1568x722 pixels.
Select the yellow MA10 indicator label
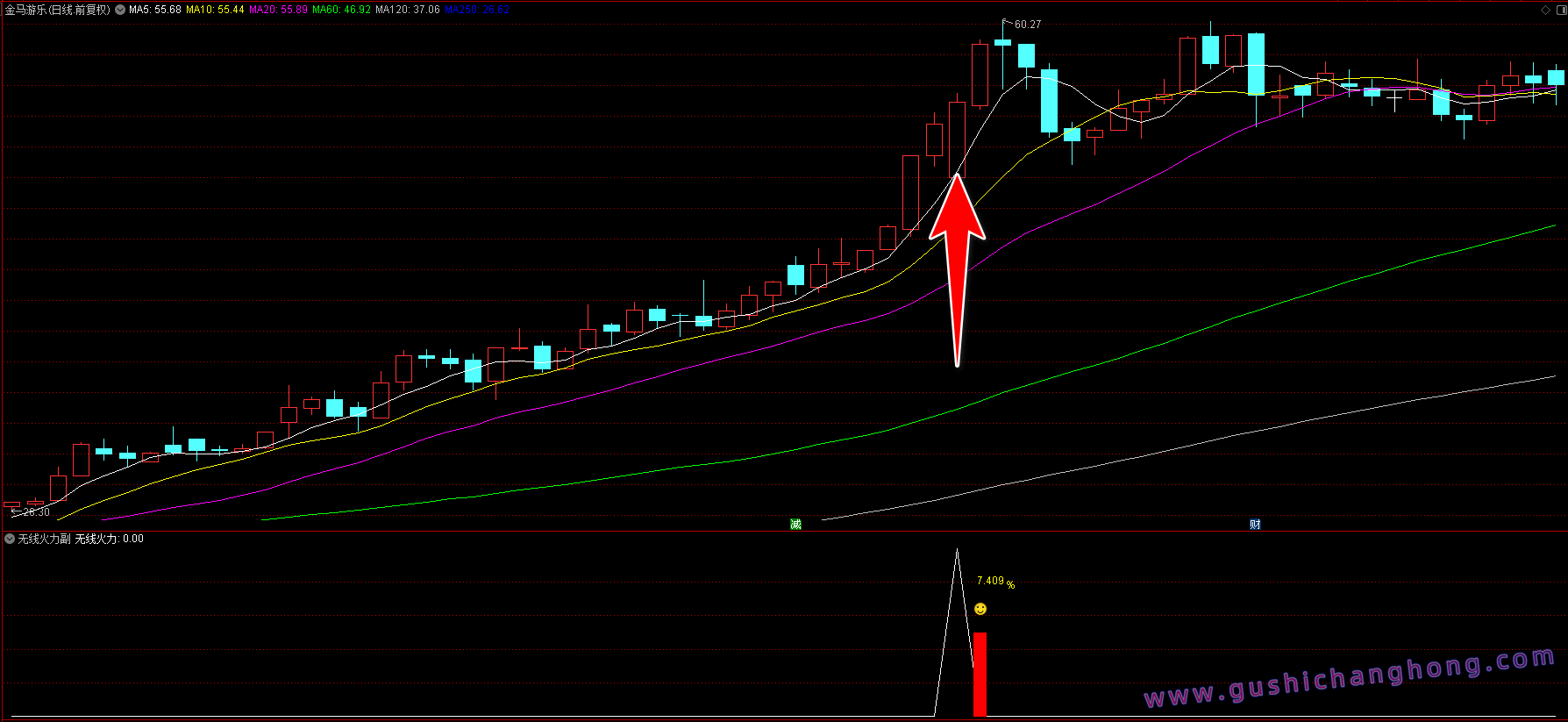(x=215, y=10)
